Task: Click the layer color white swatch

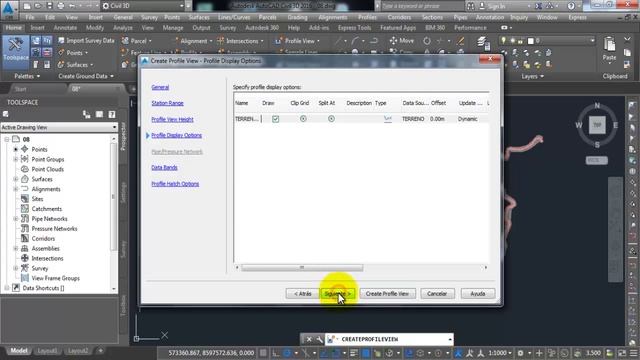Action: pyautogui.click(x=531, y=41)
